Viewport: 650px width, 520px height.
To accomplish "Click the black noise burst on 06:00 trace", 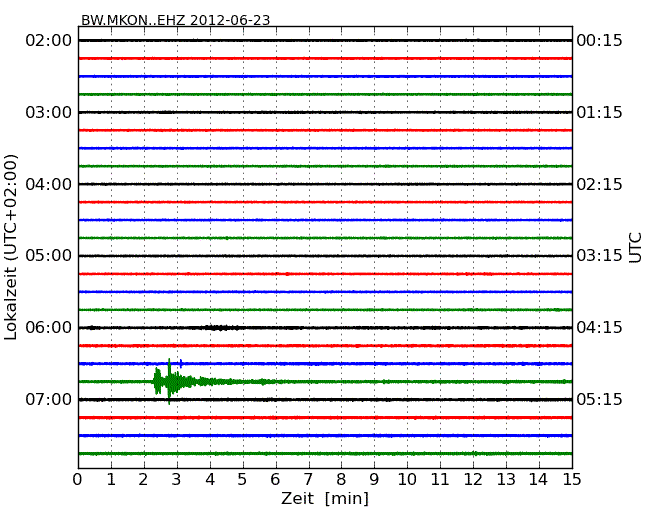I will pyautogui.click(x=216, y=328).
